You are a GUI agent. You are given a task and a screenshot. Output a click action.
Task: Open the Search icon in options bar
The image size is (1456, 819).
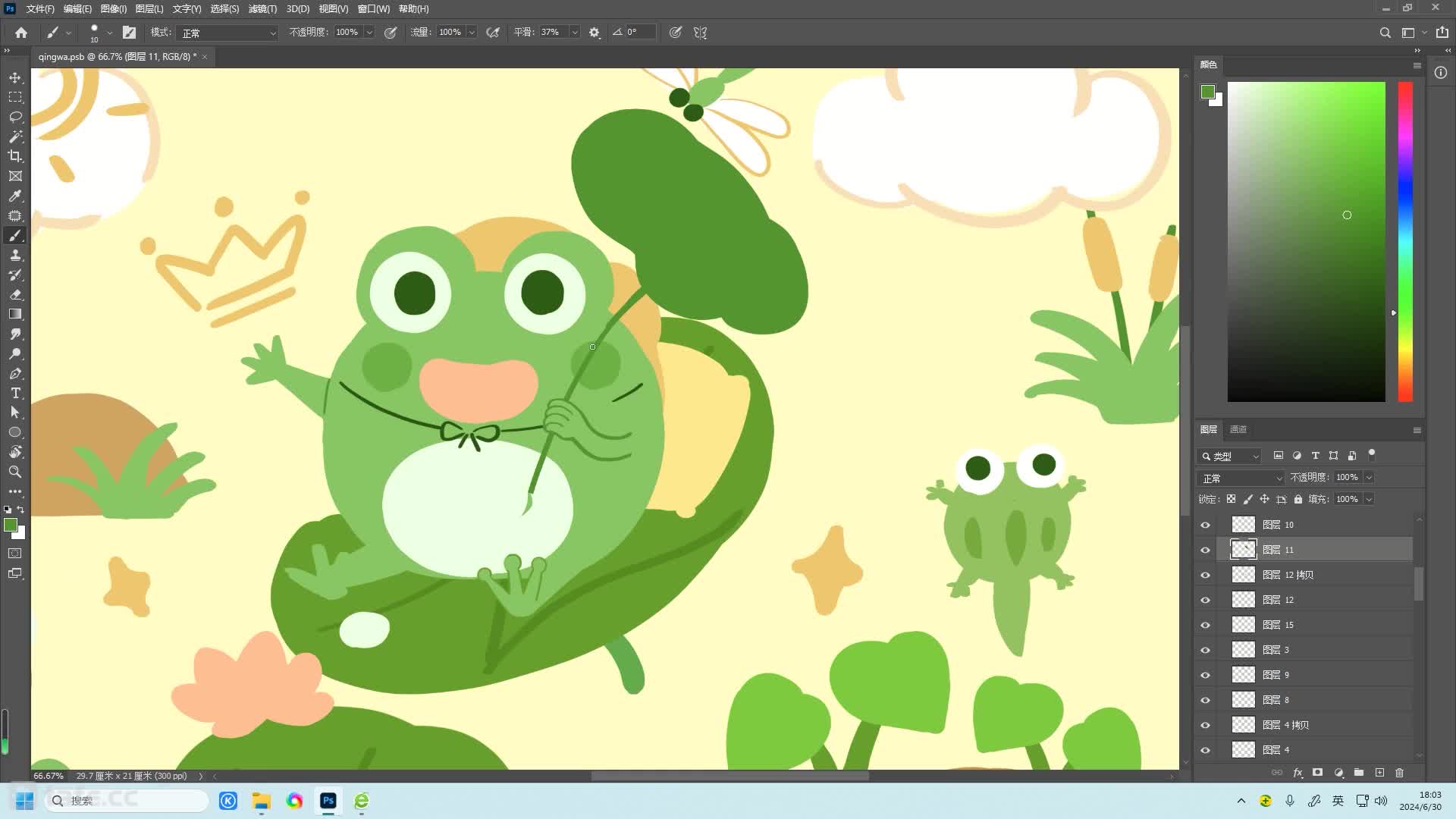click(x=1385, y=33)
